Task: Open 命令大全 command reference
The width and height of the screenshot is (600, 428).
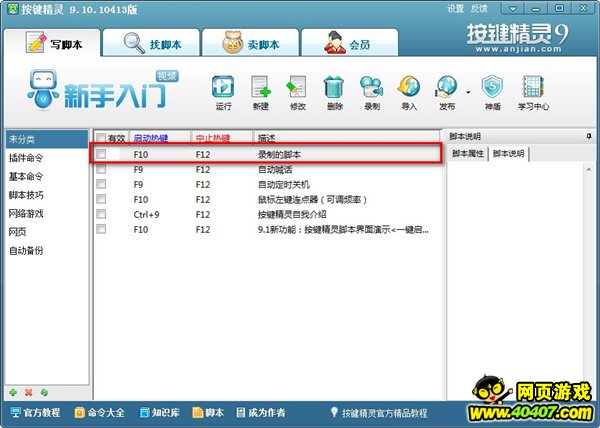Action: coord(100,412)
